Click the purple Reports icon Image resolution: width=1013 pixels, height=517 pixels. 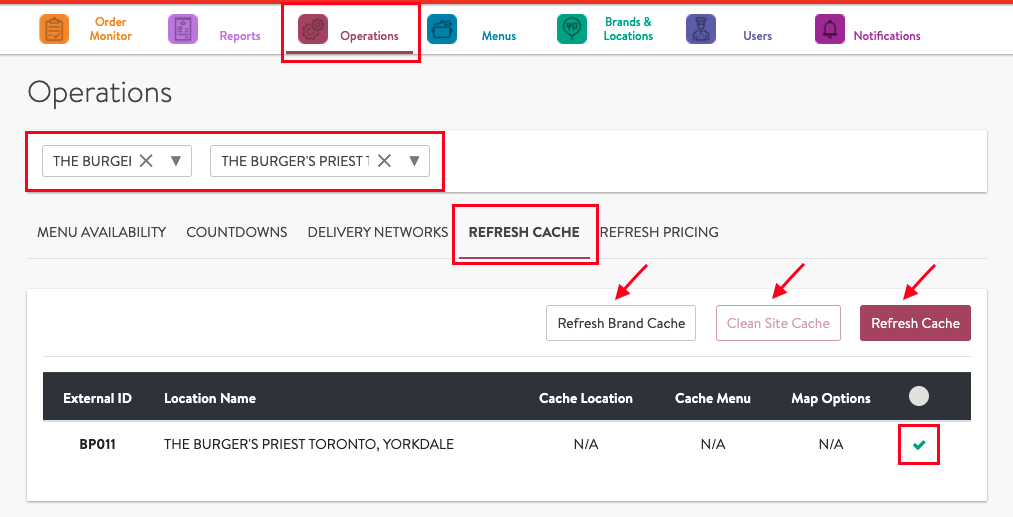point(183,29)
